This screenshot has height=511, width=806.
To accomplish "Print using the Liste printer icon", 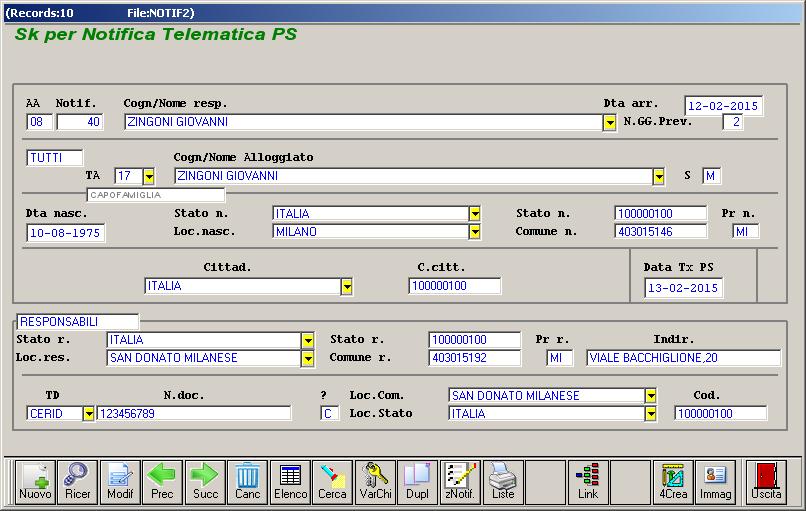I will coord(503,481).
